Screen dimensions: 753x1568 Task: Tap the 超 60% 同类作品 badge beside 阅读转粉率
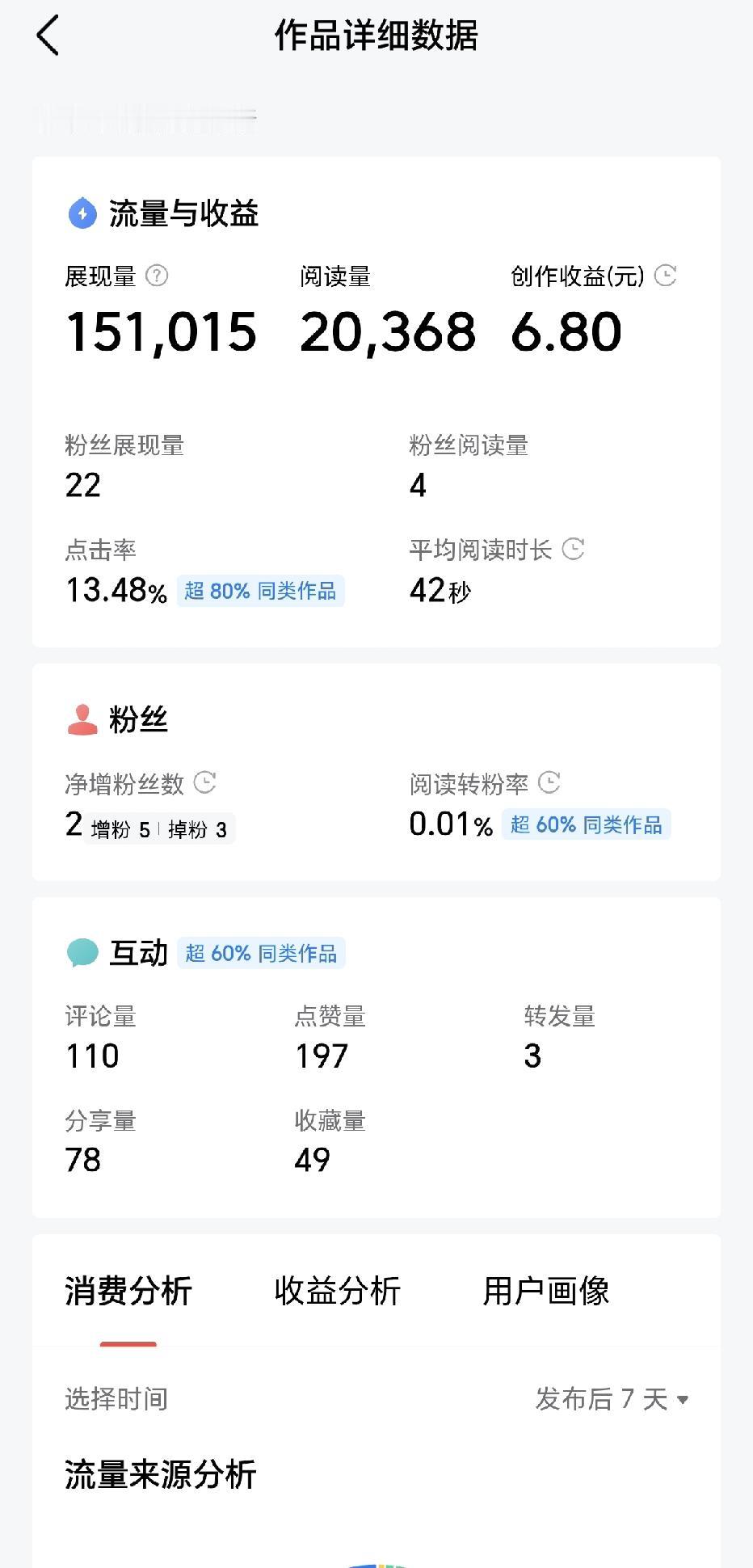click(x=587, y=824)
